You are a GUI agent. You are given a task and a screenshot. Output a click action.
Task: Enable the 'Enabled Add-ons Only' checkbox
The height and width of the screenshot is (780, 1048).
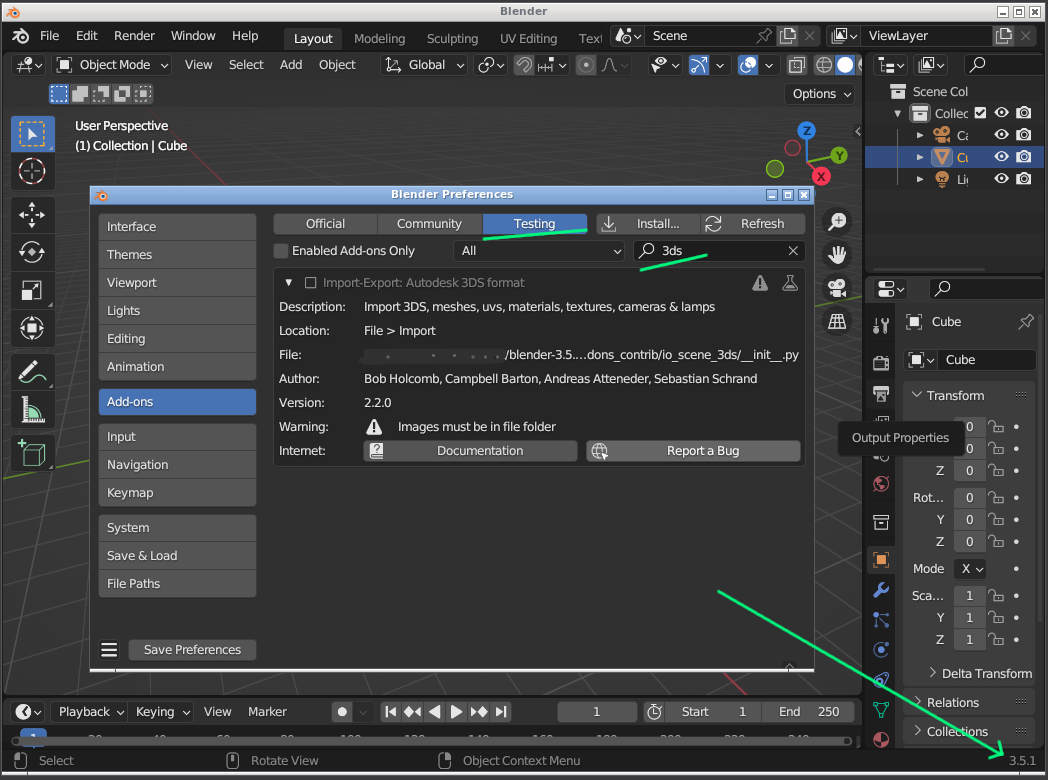coord(281,251)
